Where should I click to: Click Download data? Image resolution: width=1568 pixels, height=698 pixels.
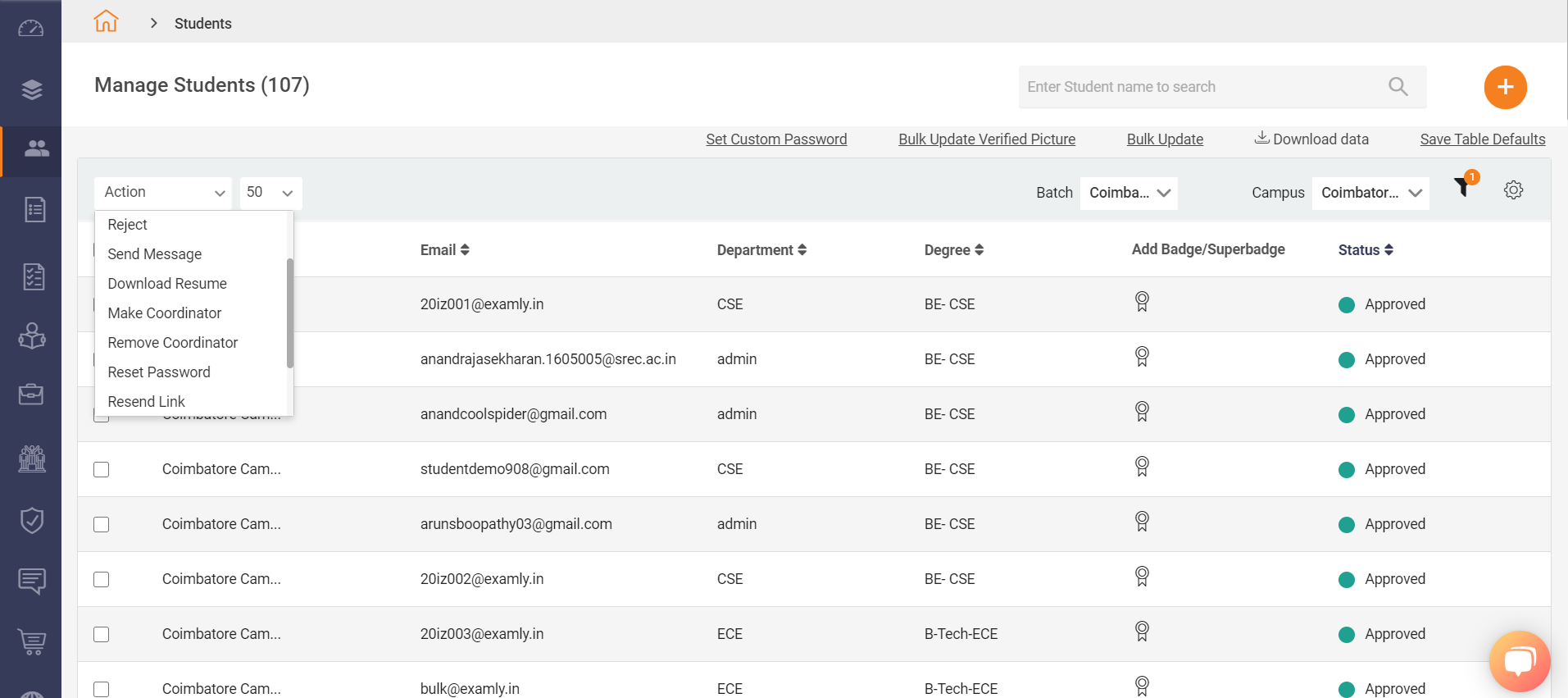point(1311,139)
